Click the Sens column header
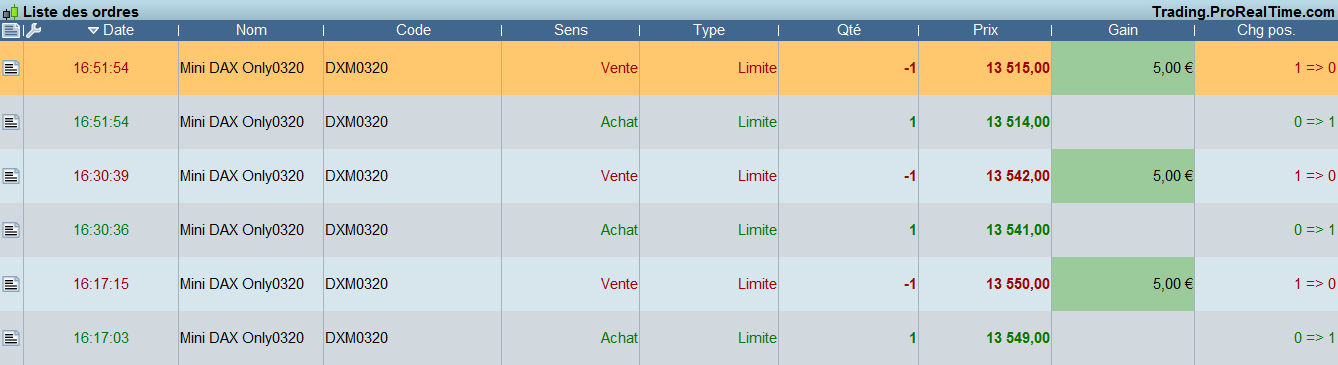The width and height of the screenshot is (1338, 365). (x=571, y=30)
